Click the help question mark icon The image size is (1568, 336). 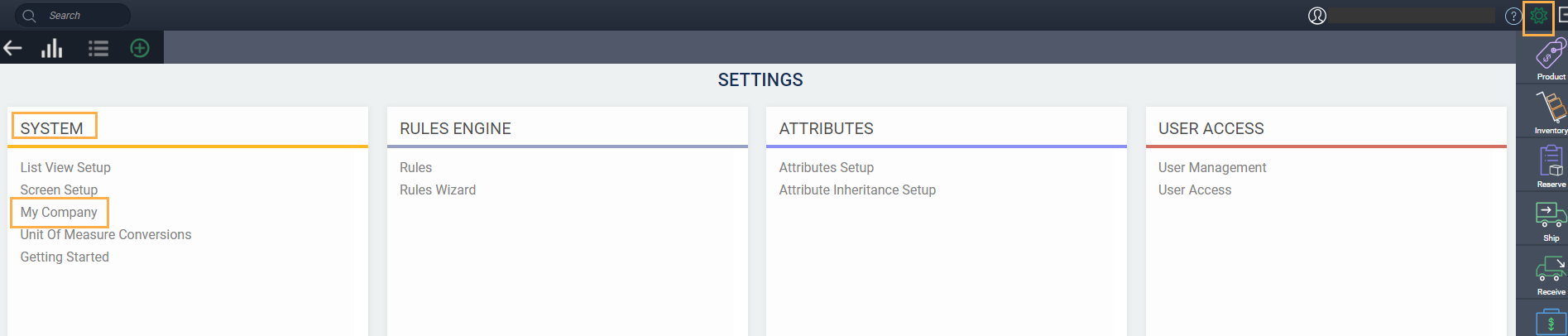1513,16
